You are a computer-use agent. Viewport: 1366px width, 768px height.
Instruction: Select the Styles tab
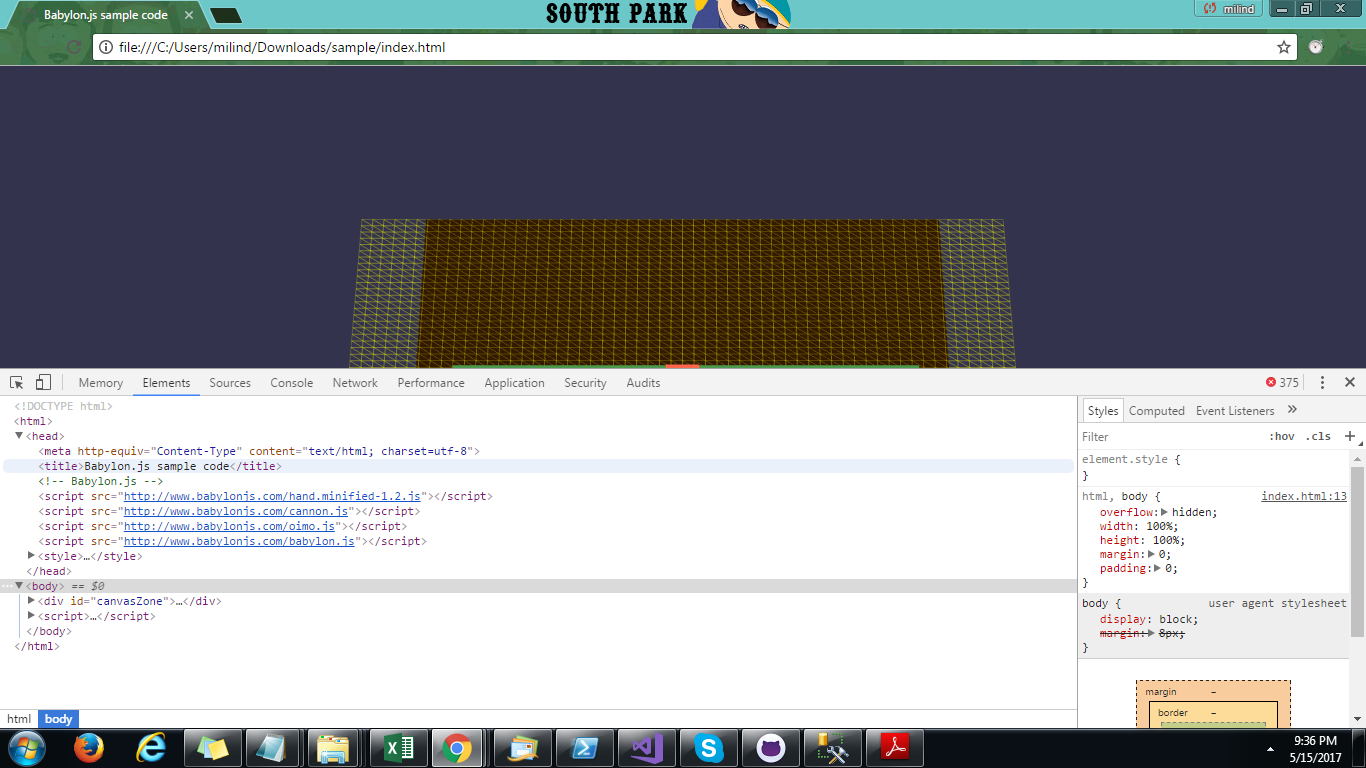point(1103,411)
